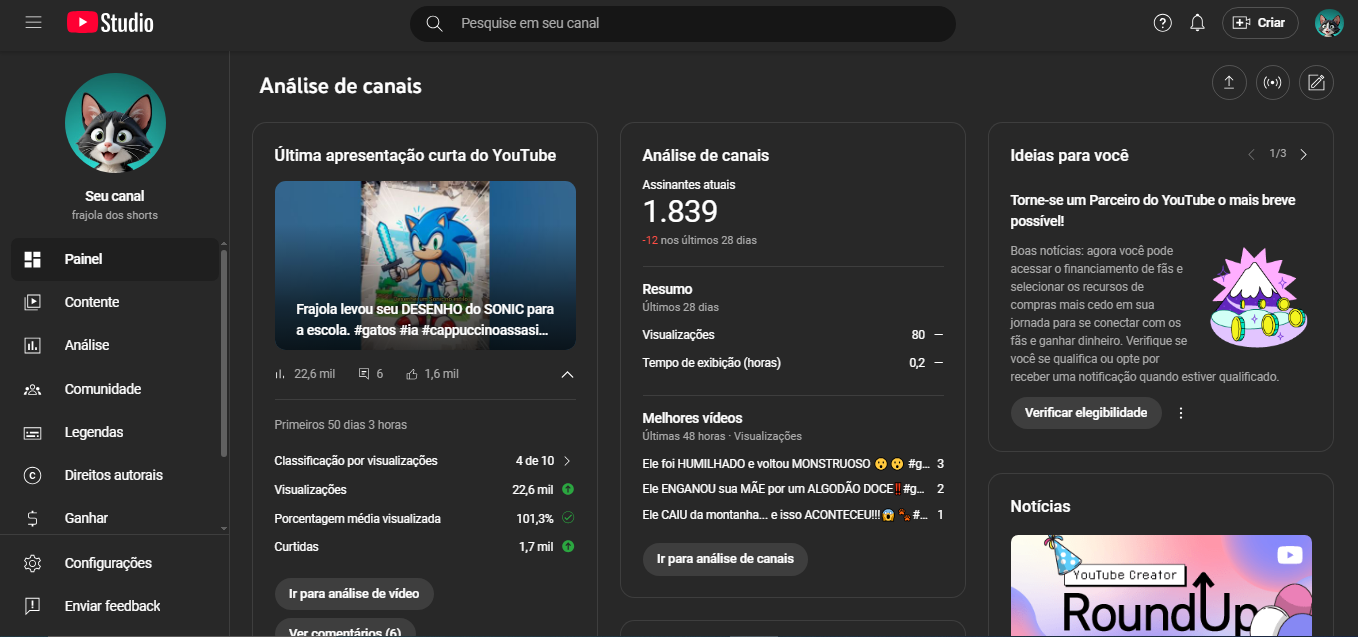Click the YouTube Studio logo

coord(110,22)
